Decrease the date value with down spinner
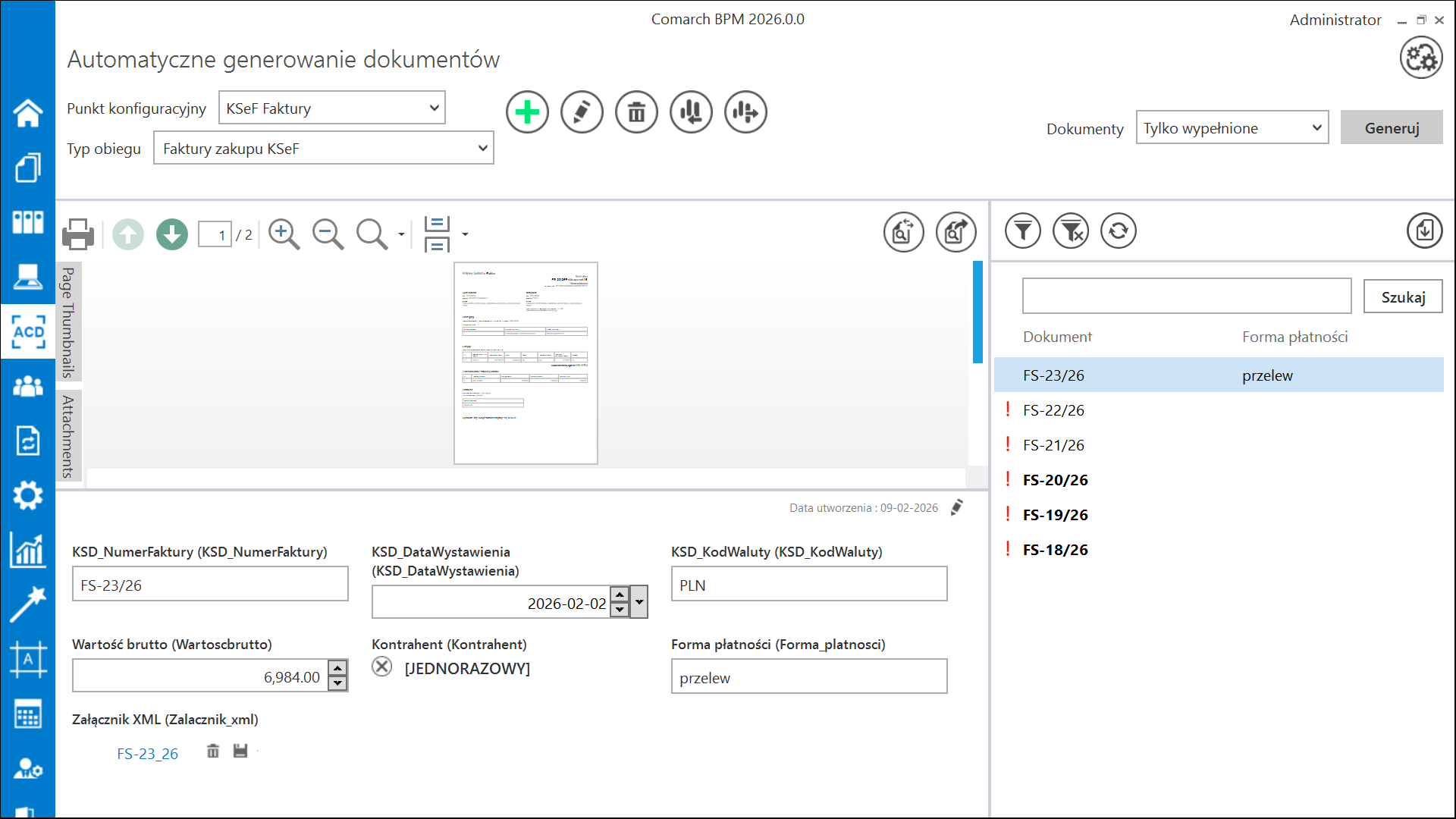The height and width of the screenshot is (819, 1456). (620, 610)
